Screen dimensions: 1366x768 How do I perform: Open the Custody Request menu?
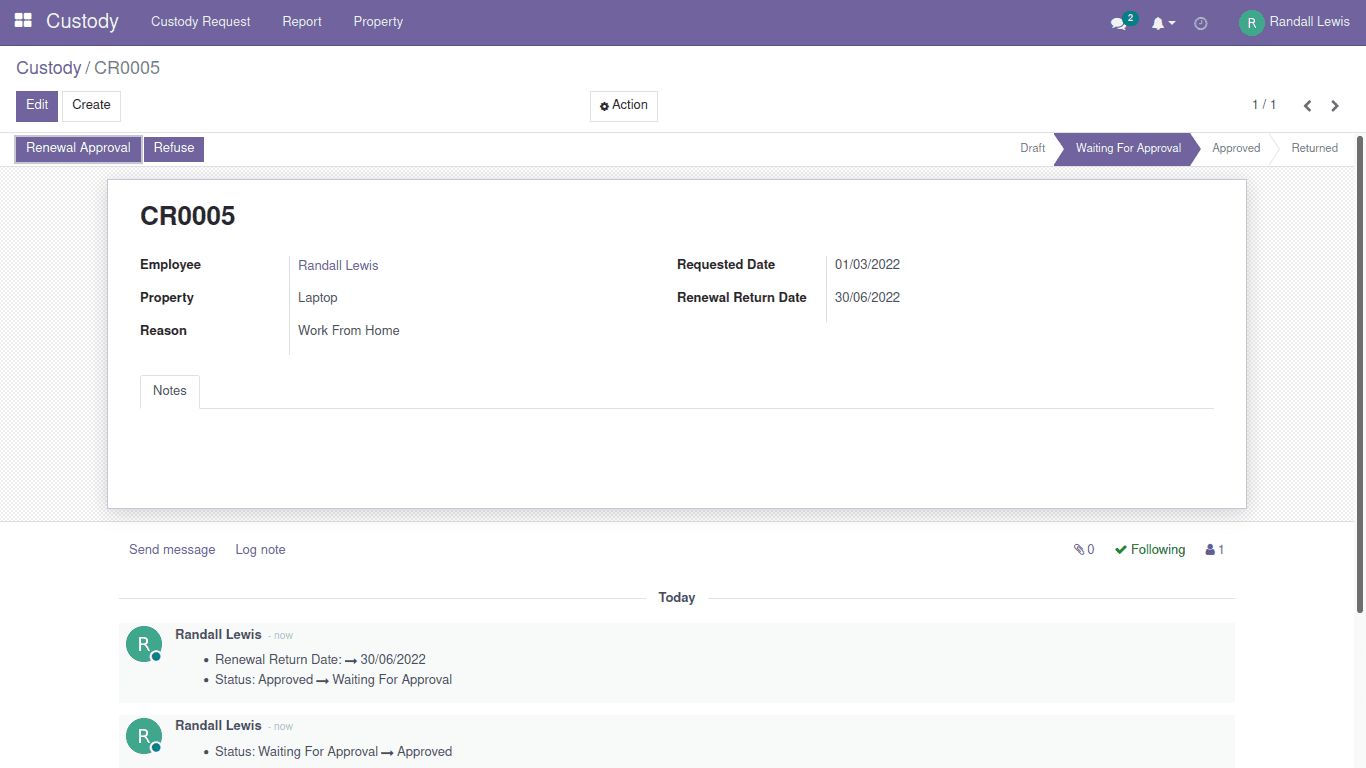200,21
